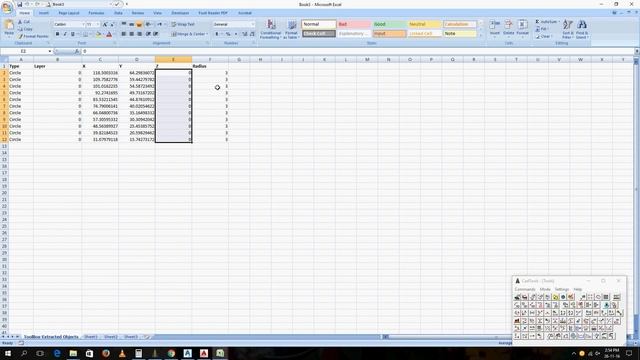Click the Cut command
This screenshot has height=360, width=640.
(x=24, y=22)
